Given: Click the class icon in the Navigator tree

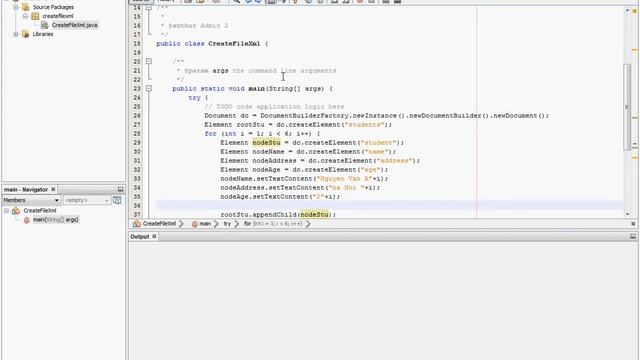Looking at the screenshot, I should [16, 211].
